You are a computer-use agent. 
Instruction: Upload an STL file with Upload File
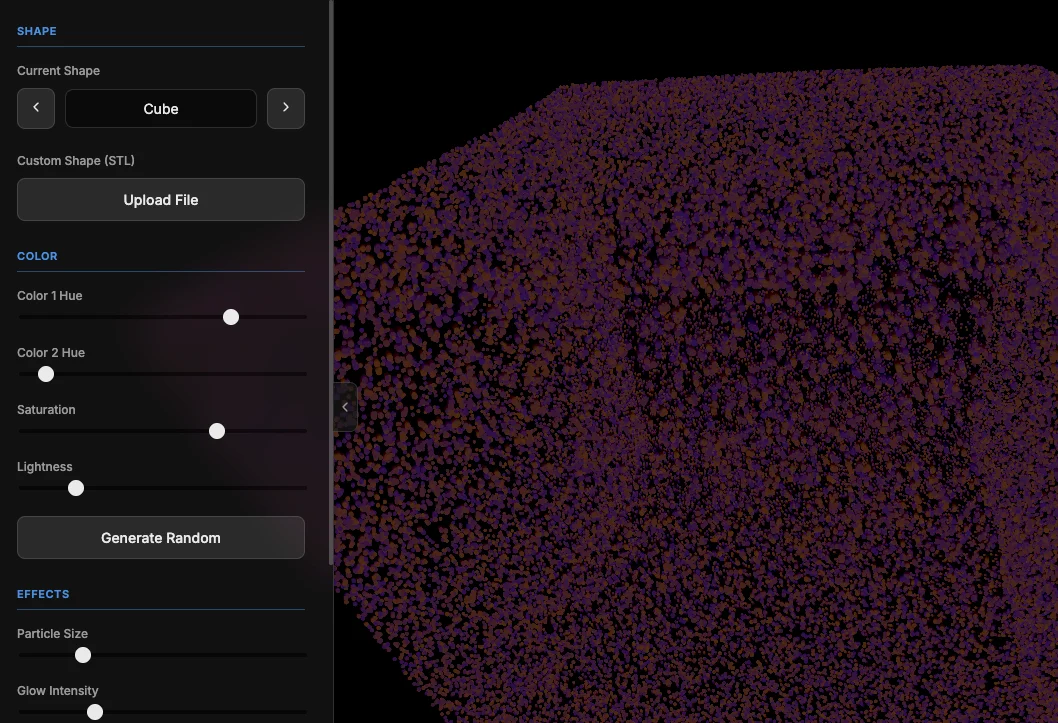point(160,199)
